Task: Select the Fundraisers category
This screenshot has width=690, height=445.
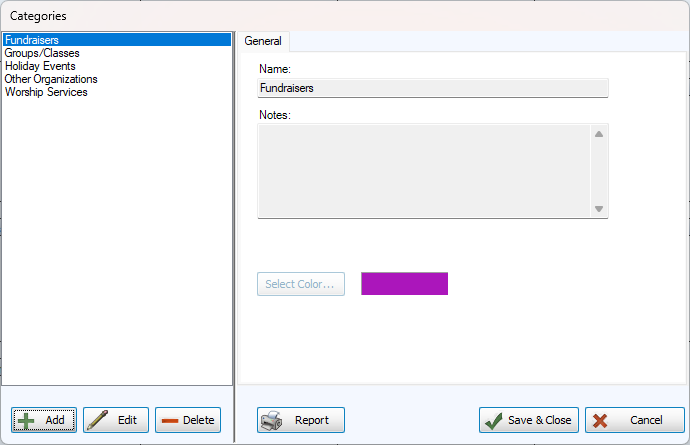Action: point(32,40)
